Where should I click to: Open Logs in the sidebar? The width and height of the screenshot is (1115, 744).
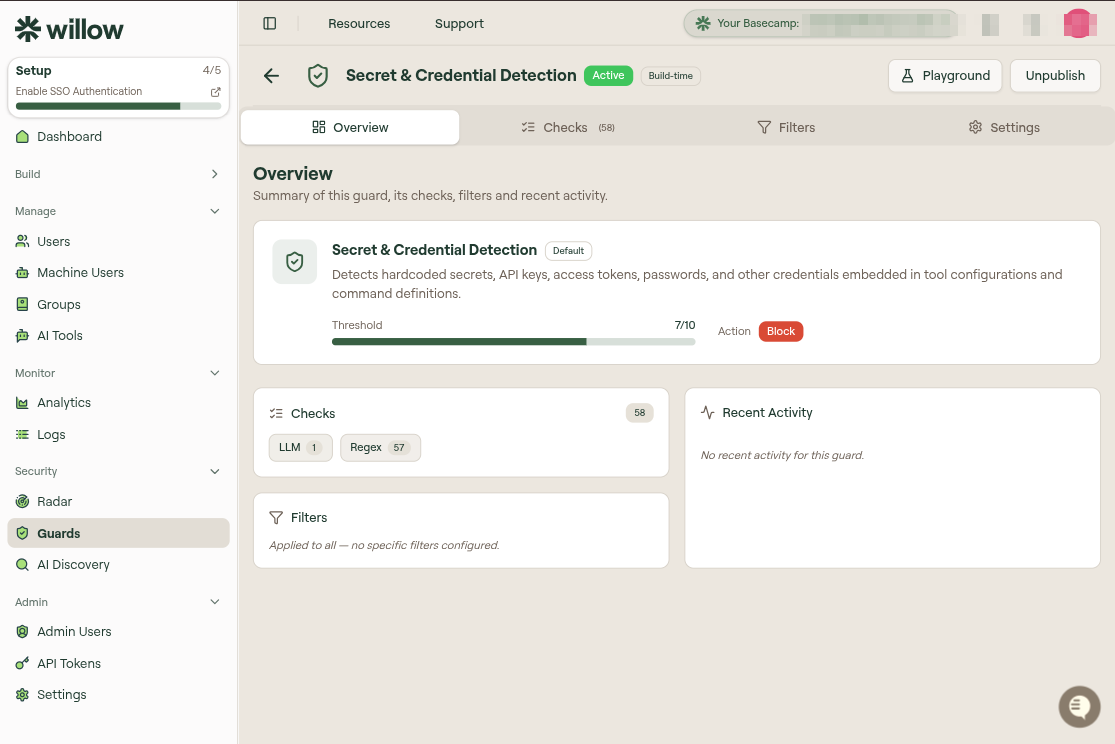tap(118, 435)
